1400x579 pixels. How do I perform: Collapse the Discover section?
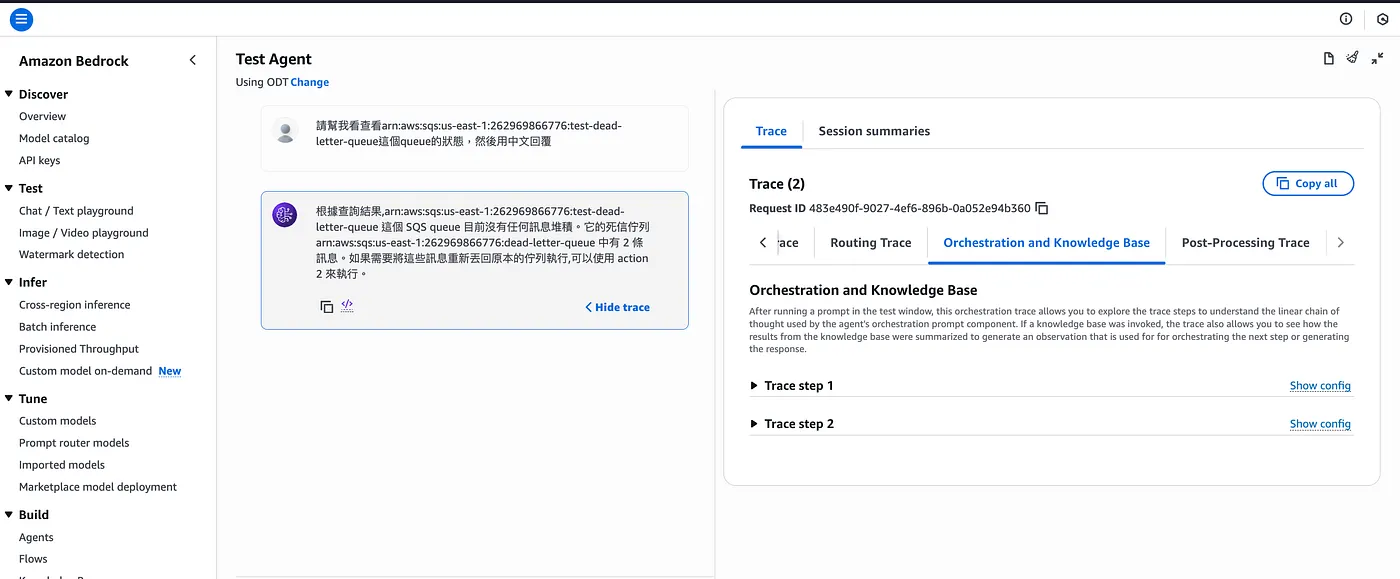coord(8,94)
